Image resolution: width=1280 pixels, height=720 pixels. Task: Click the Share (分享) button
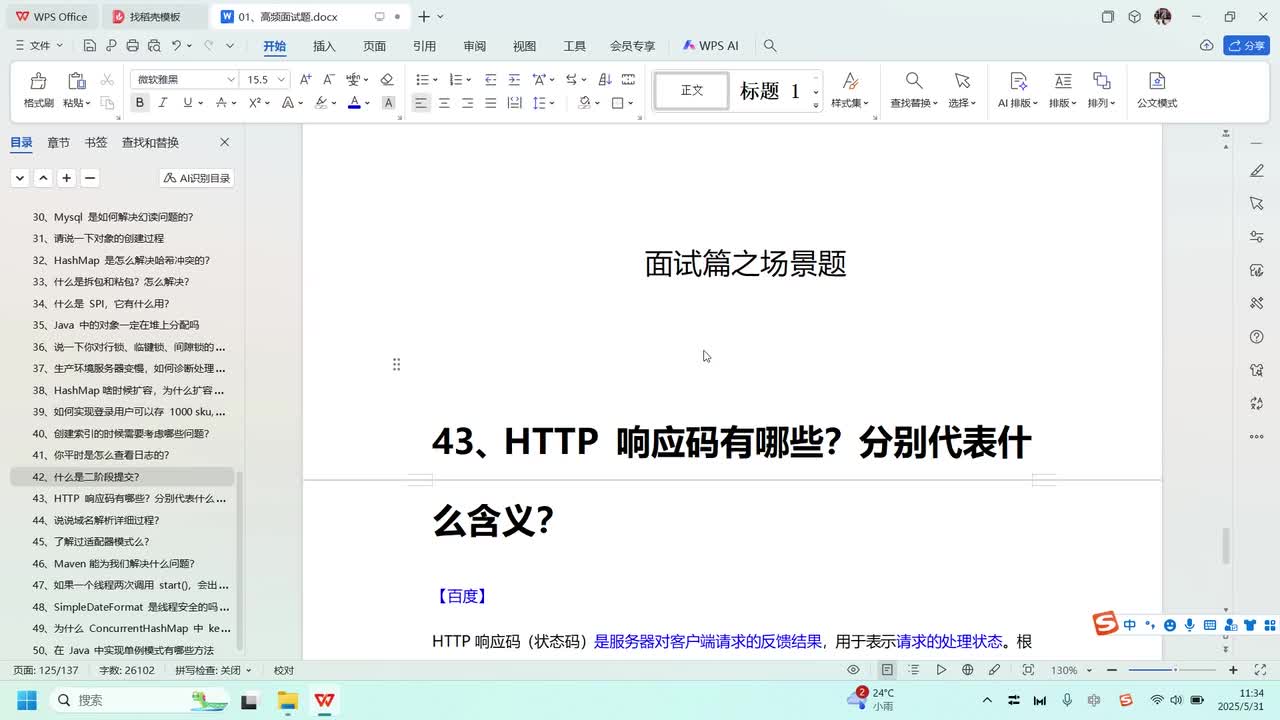1247,46
